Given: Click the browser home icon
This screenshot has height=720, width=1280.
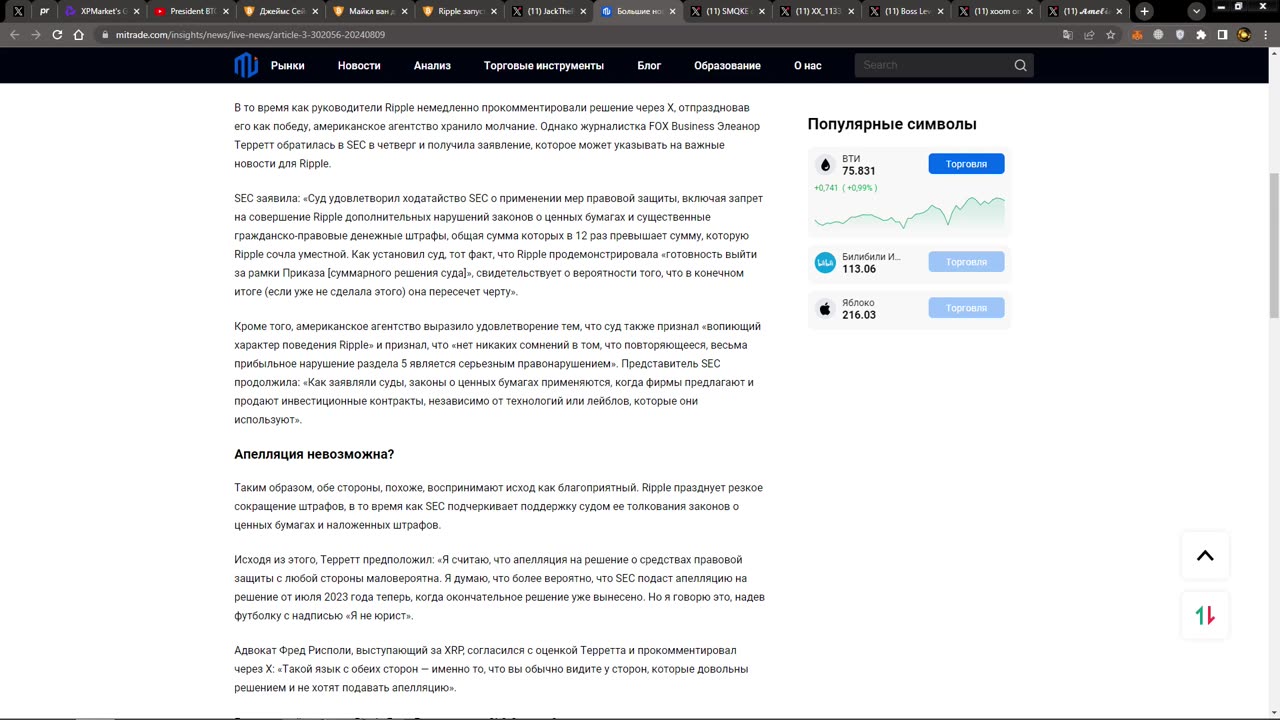Looking at the screenshot, I should pos(79,34).
